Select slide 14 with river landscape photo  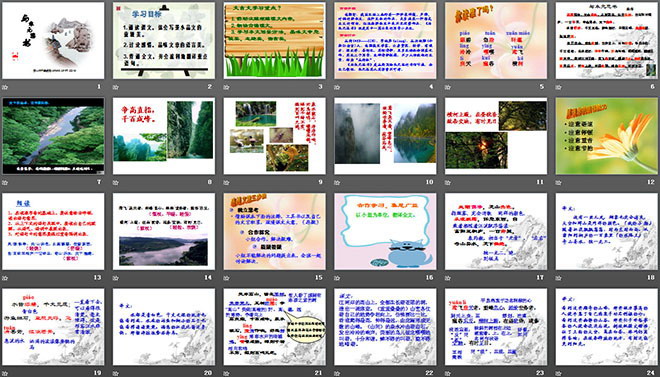pyautogui.click(x=164, y=231)
